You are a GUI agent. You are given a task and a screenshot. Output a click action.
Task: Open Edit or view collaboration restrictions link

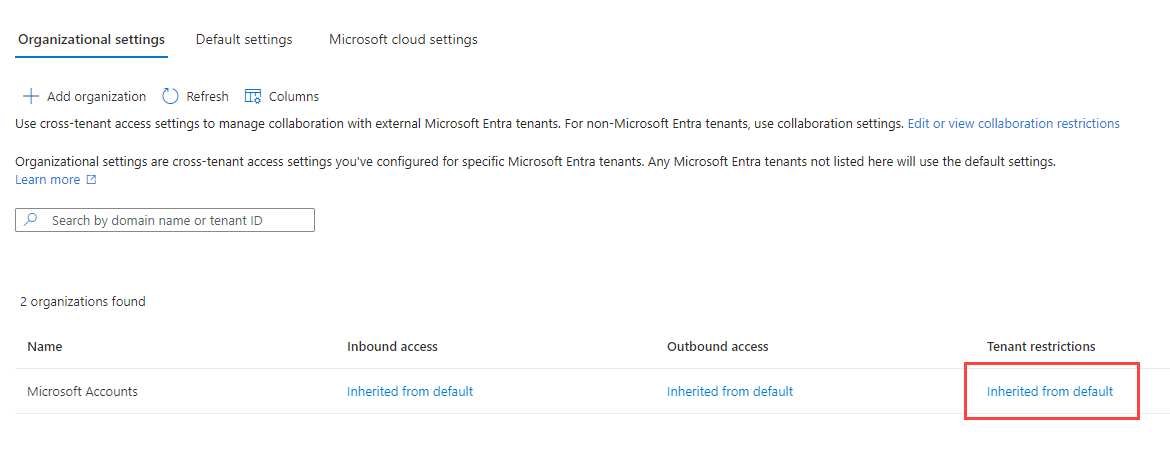(x=1013, y=124)
